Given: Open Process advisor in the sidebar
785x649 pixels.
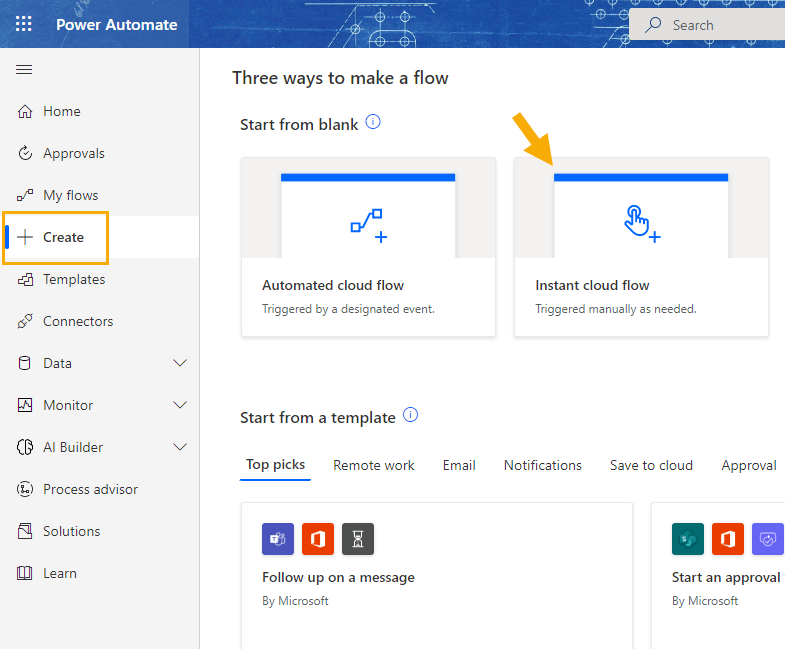Looking at the screenshot, I should (x=100, y=489).
